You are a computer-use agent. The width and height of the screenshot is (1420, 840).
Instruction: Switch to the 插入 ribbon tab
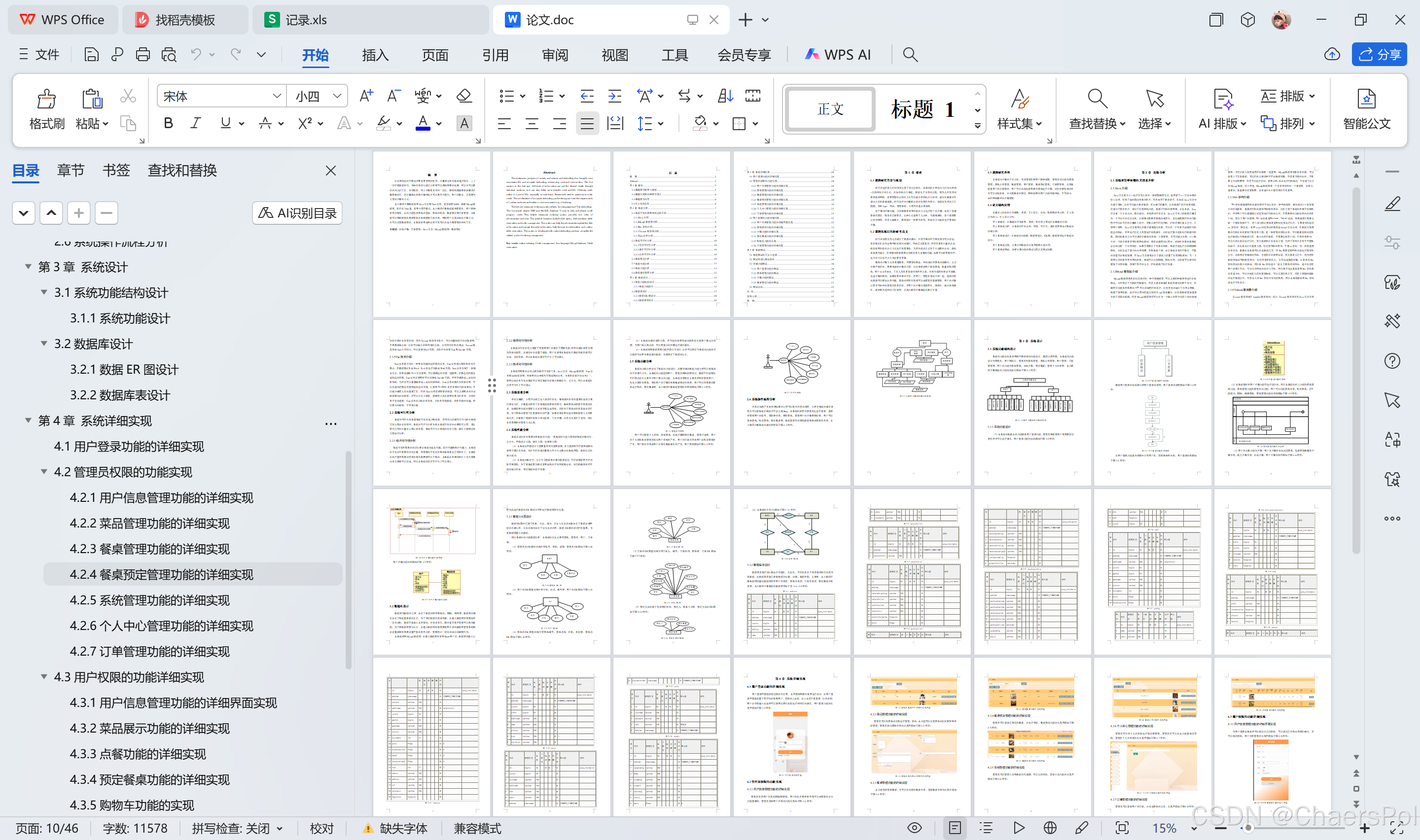pyautogui.click(x=375, y=55)
